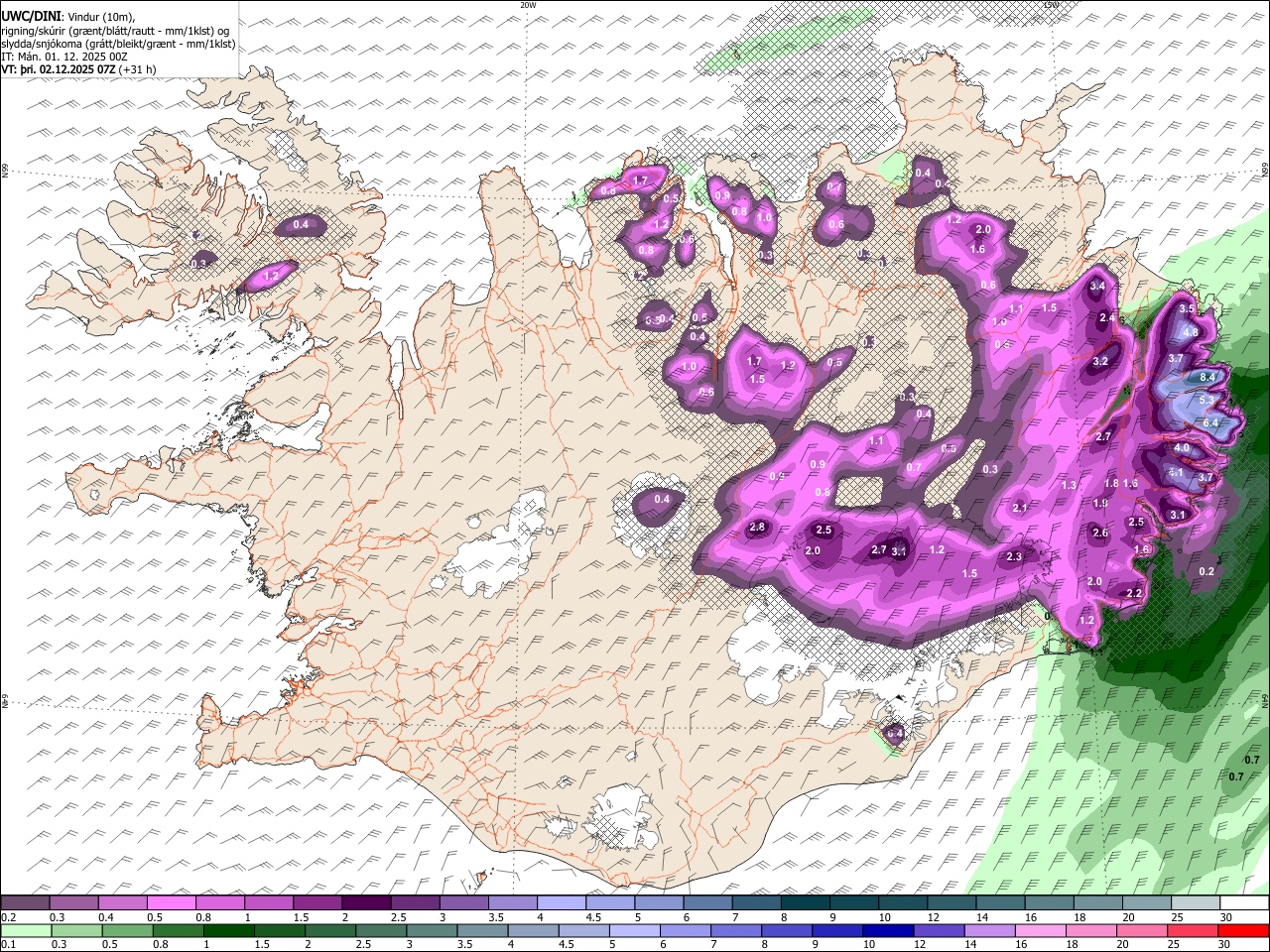Viewport: 1270px width, 952px height.
Task: Click the valid time 'VT: þri. 02.12.2025 07Z'
Action: [x=59, y=70]
